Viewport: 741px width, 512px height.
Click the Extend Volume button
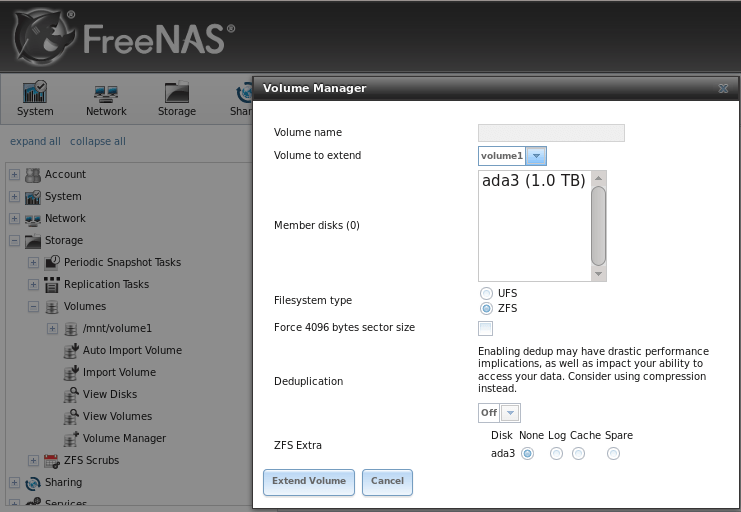[x=309, y=482]
